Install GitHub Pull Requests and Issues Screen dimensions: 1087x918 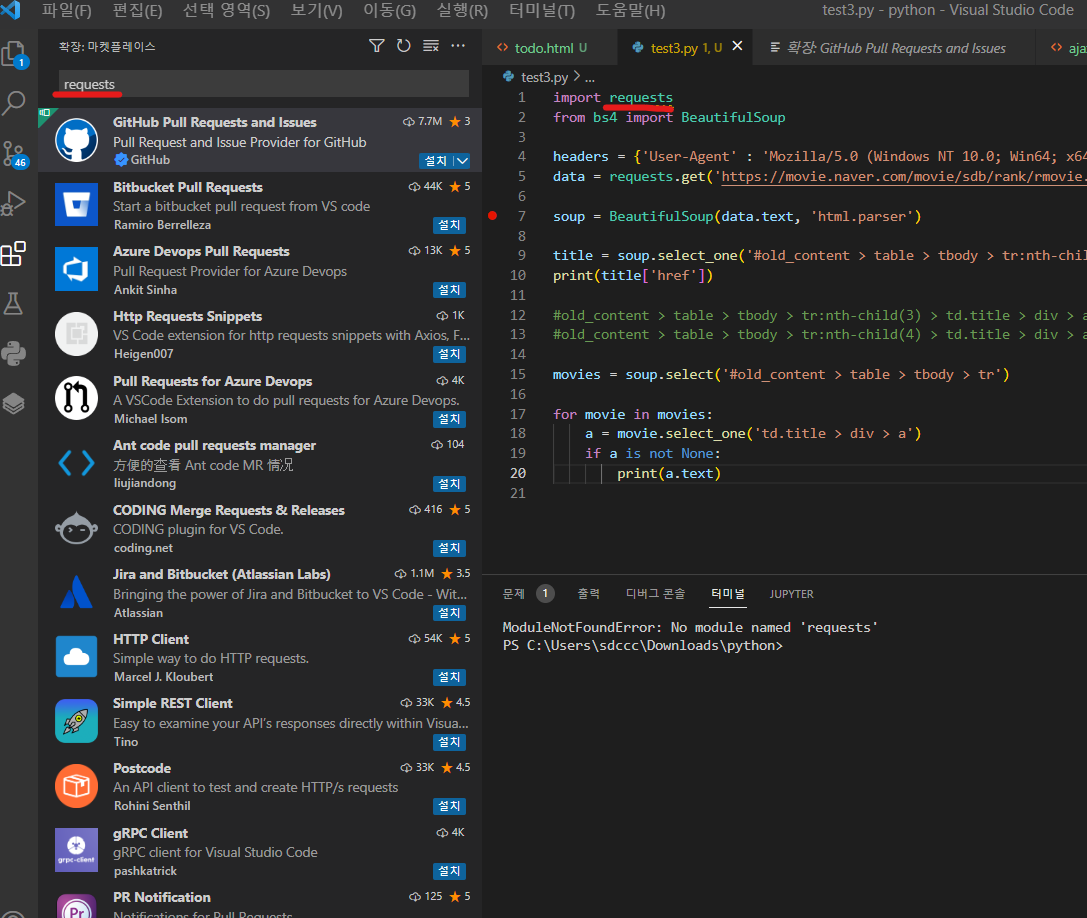pyautogui.click(x=436, y=161)
